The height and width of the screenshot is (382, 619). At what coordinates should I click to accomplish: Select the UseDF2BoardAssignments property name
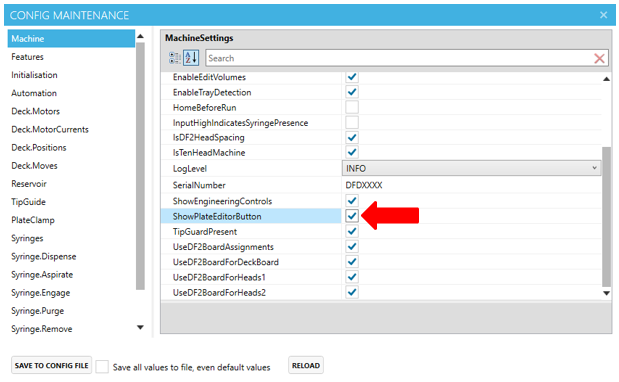(x=223, y=247)
